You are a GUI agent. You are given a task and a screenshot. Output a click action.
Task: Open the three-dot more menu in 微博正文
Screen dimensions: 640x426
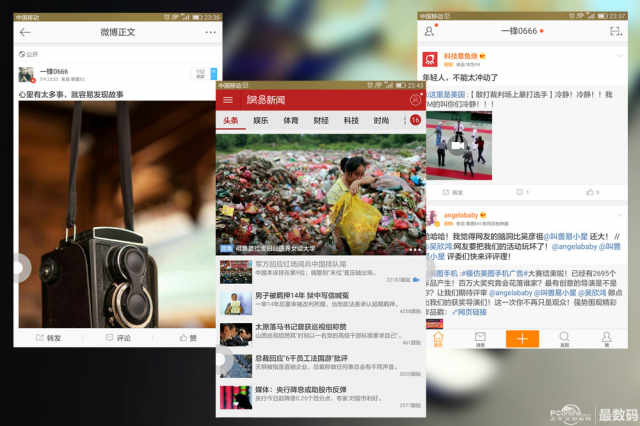(x=210, y=32)
